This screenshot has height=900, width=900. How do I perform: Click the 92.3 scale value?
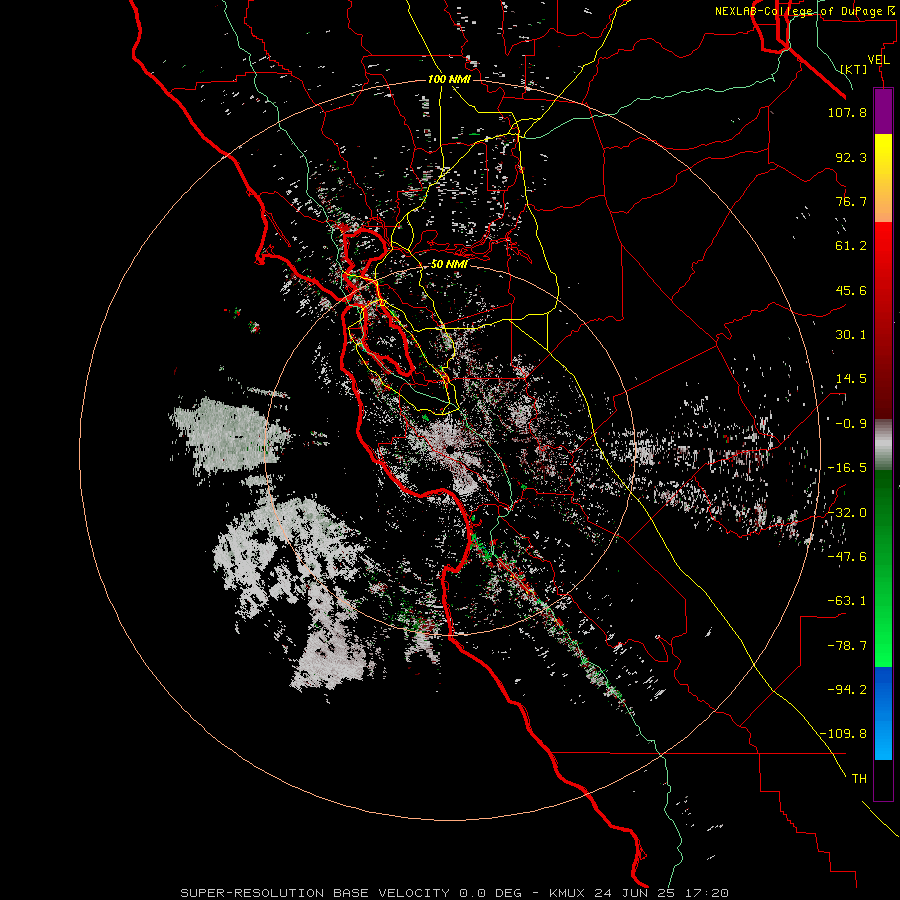tap(851, 157)
